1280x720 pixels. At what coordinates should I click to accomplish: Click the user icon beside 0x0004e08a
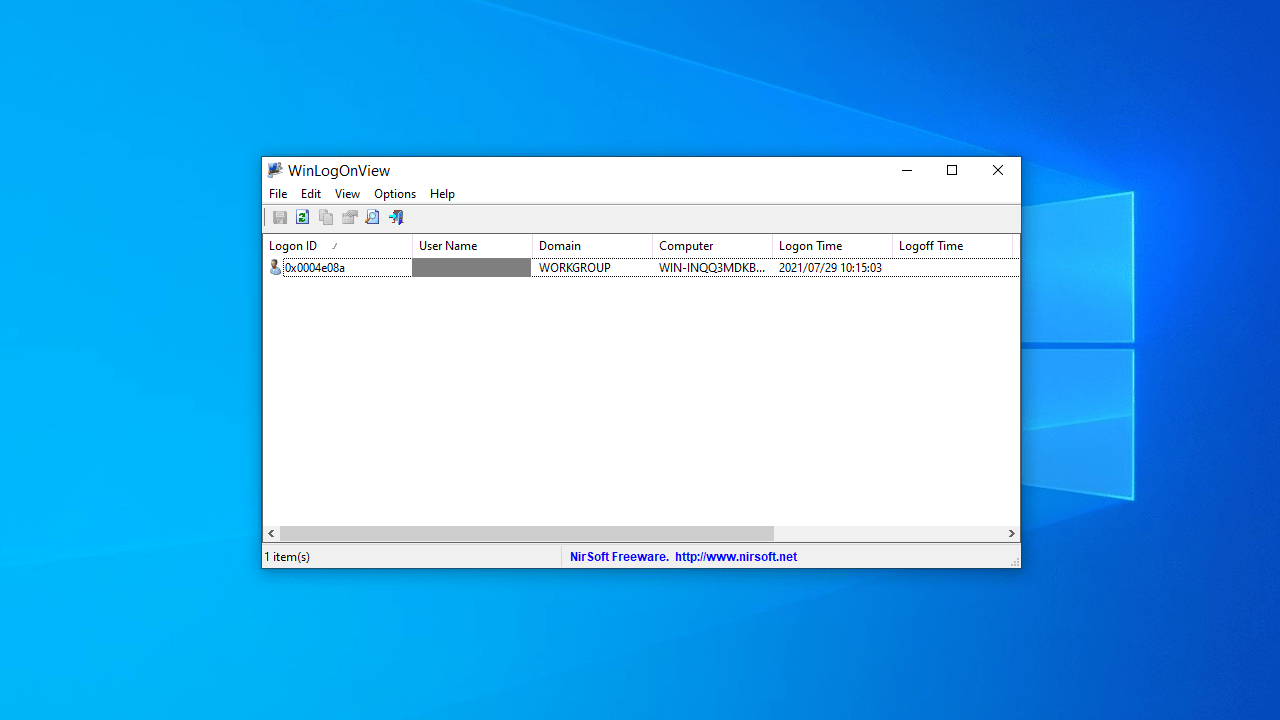(276, 267)
